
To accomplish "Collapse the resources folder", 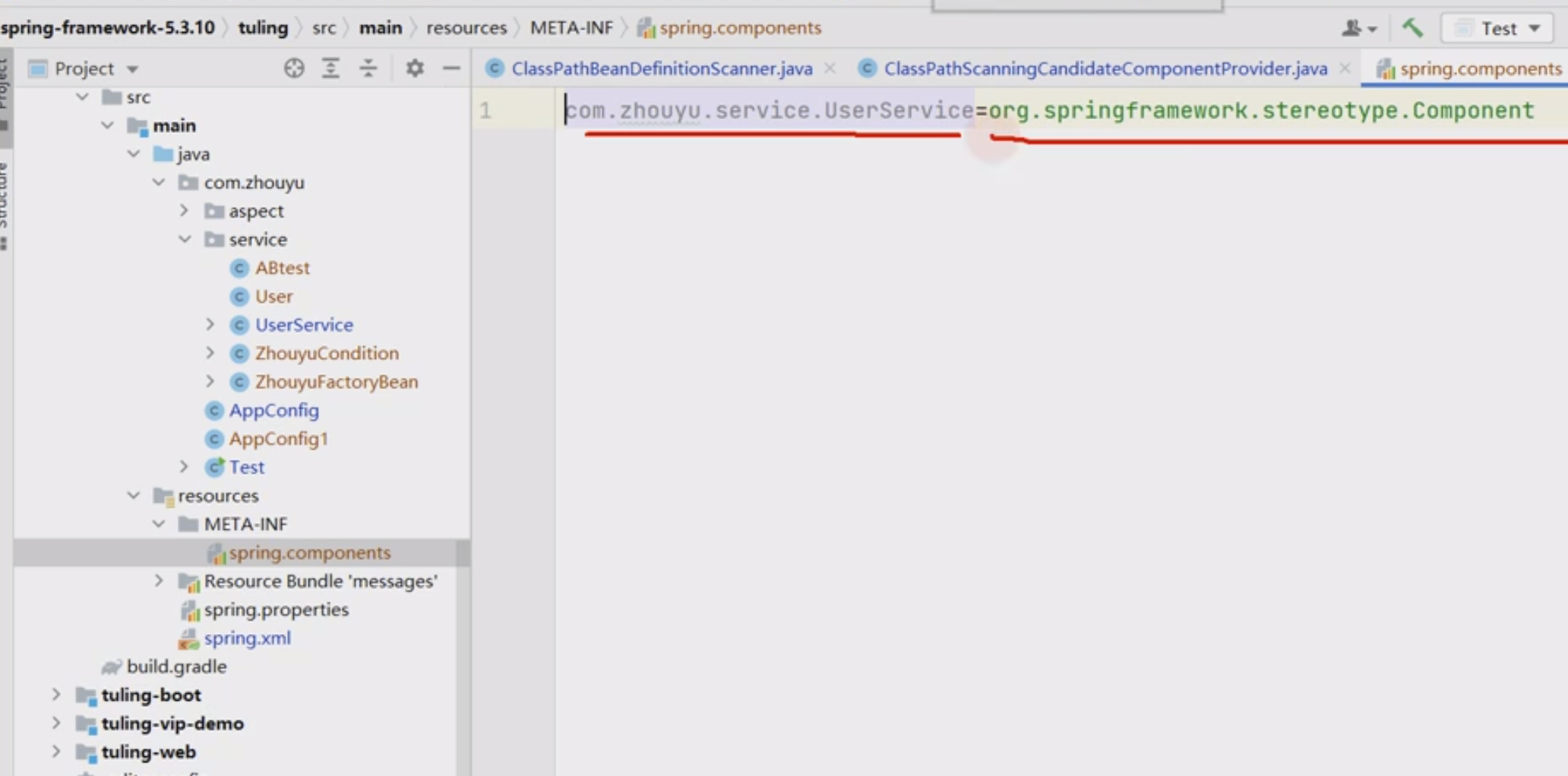I will click(x=134, y=496).
